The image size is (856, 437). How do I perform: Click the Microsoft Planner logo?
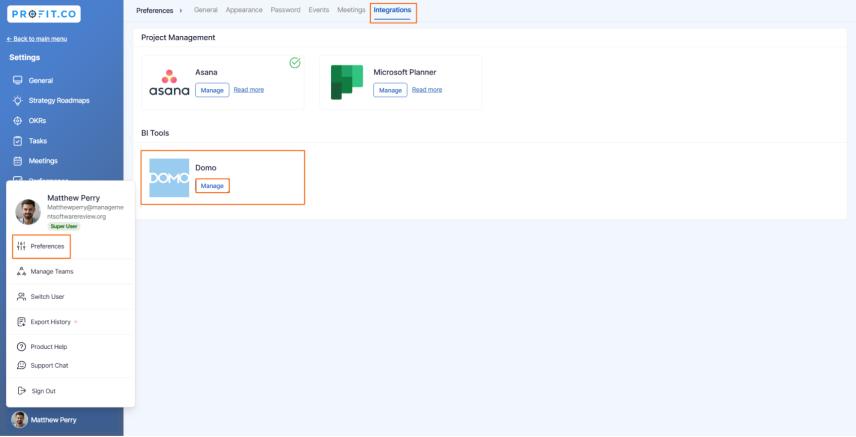click(347, 82)
